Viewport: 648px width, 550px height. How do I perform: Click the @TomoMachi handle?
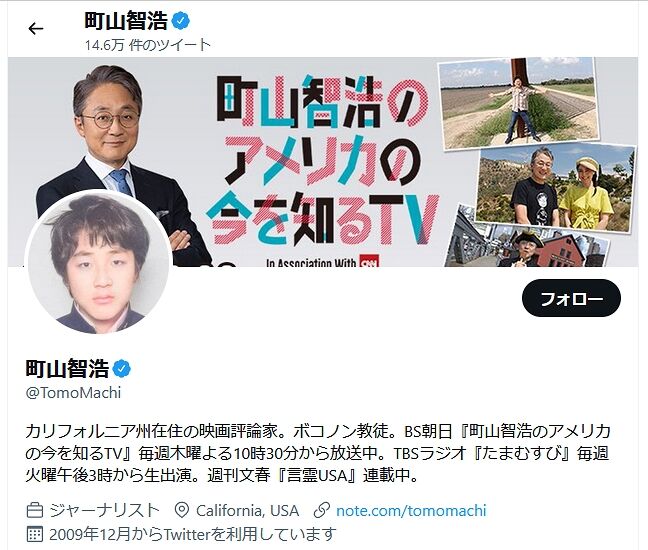[x=73, y=393]
